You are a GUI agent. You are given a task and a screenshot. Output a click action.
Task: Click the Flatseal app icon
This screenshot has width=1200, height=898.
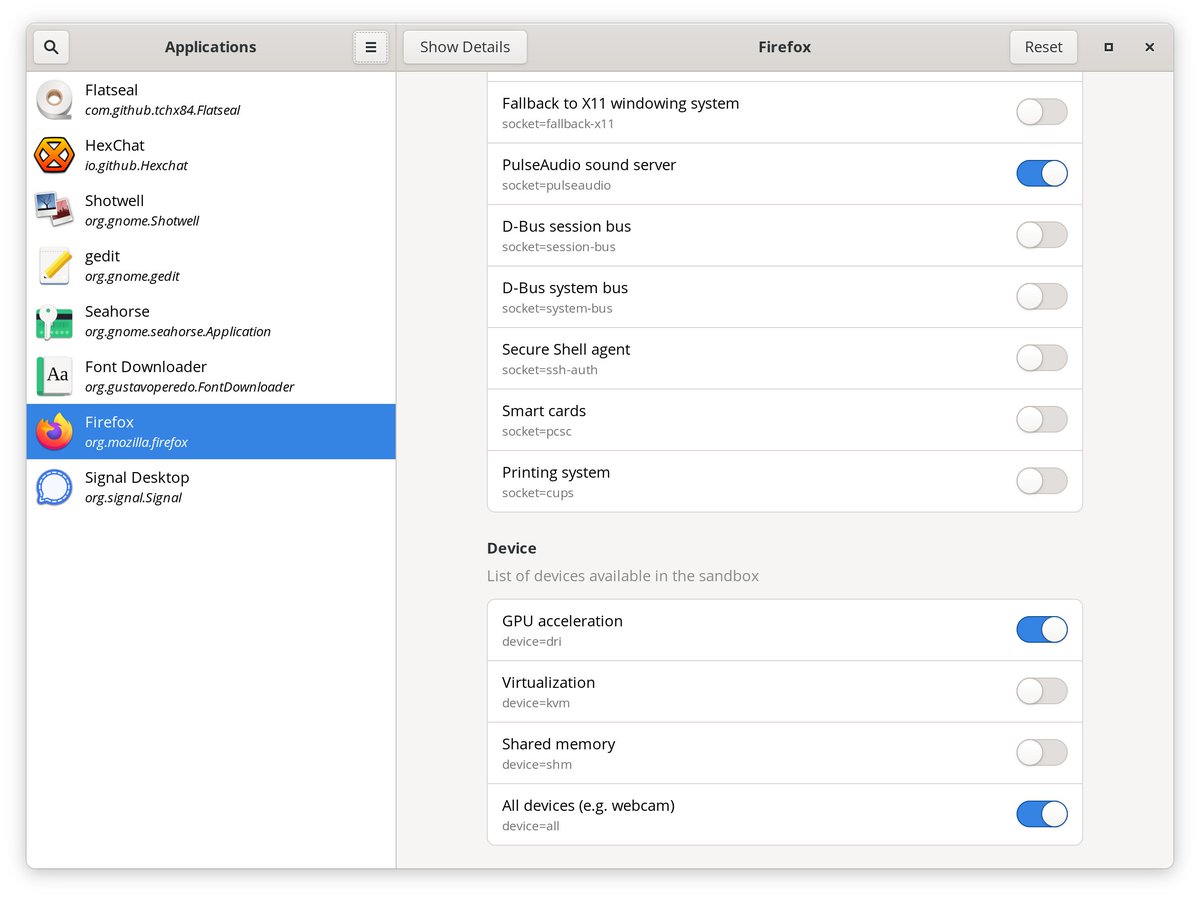(x=54, y=100)
